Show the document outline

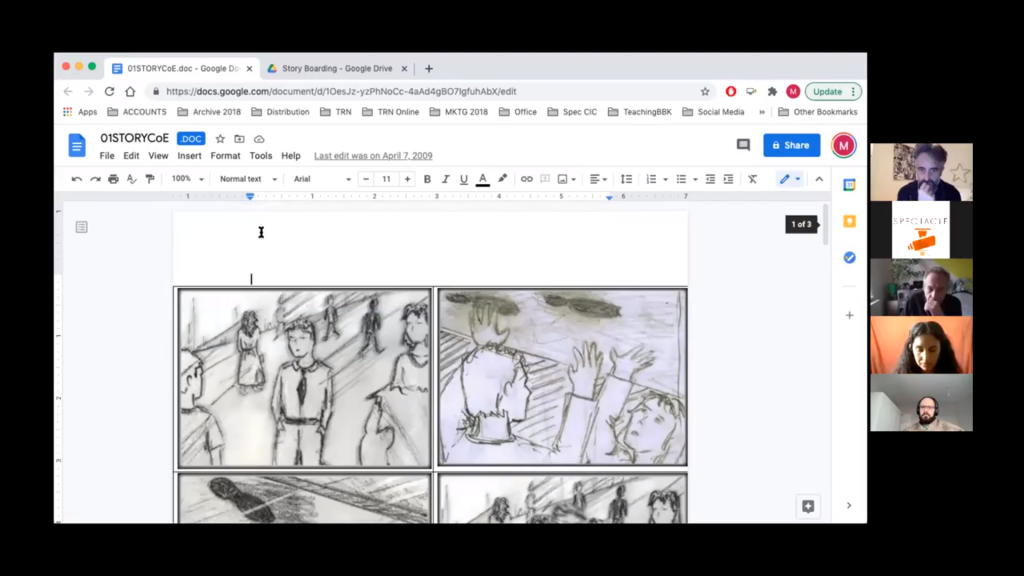coord(82,227)
